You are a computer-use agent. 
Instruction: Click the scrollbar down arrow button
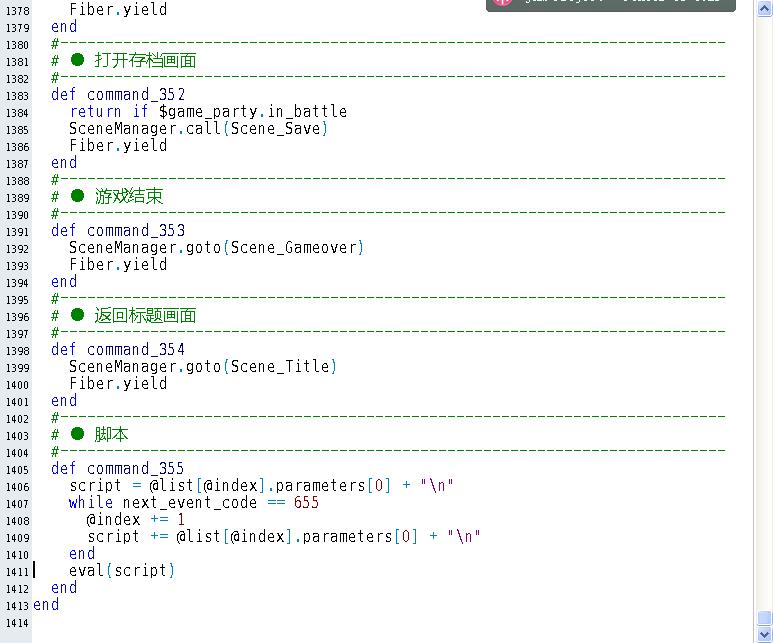tap(765, 635)
